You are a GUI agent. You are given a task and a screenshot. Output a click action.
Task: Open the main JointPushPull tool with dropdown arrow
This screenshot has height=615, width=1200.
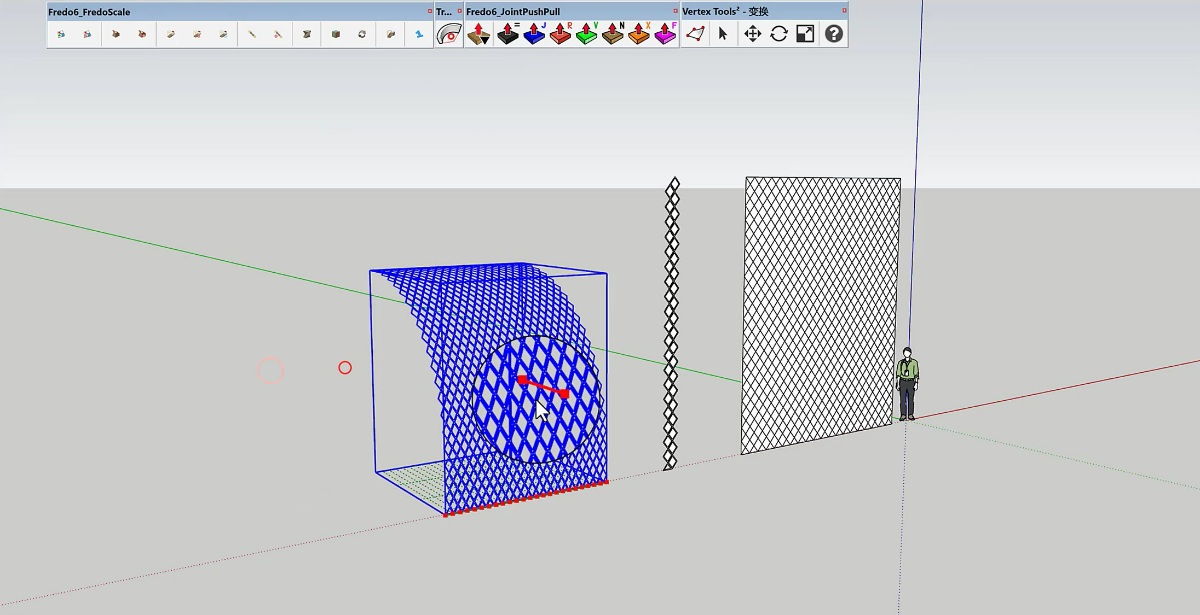479,34
